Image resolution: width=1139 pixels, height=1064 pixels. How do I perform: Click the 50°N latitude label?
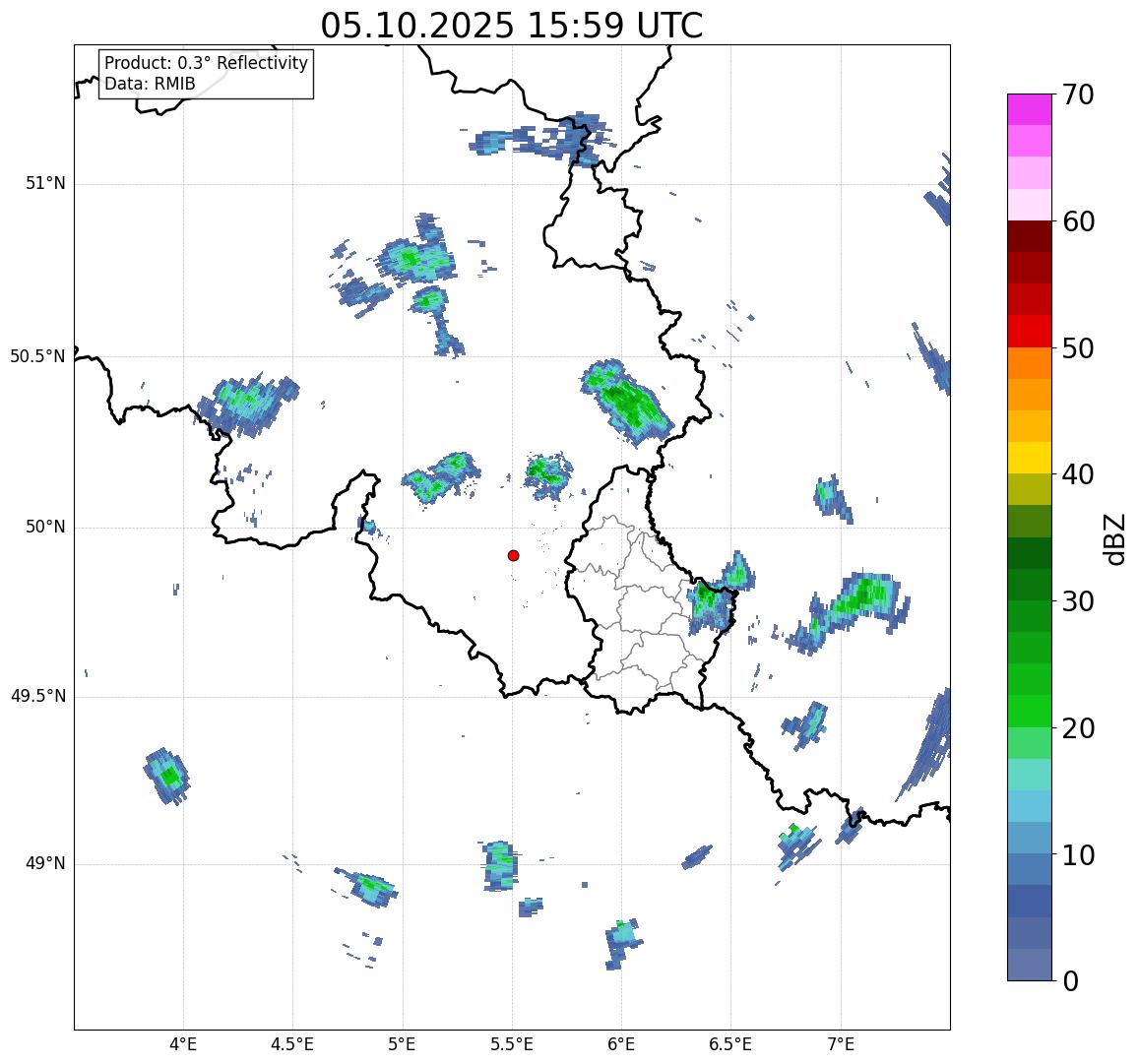click(45, 527)
